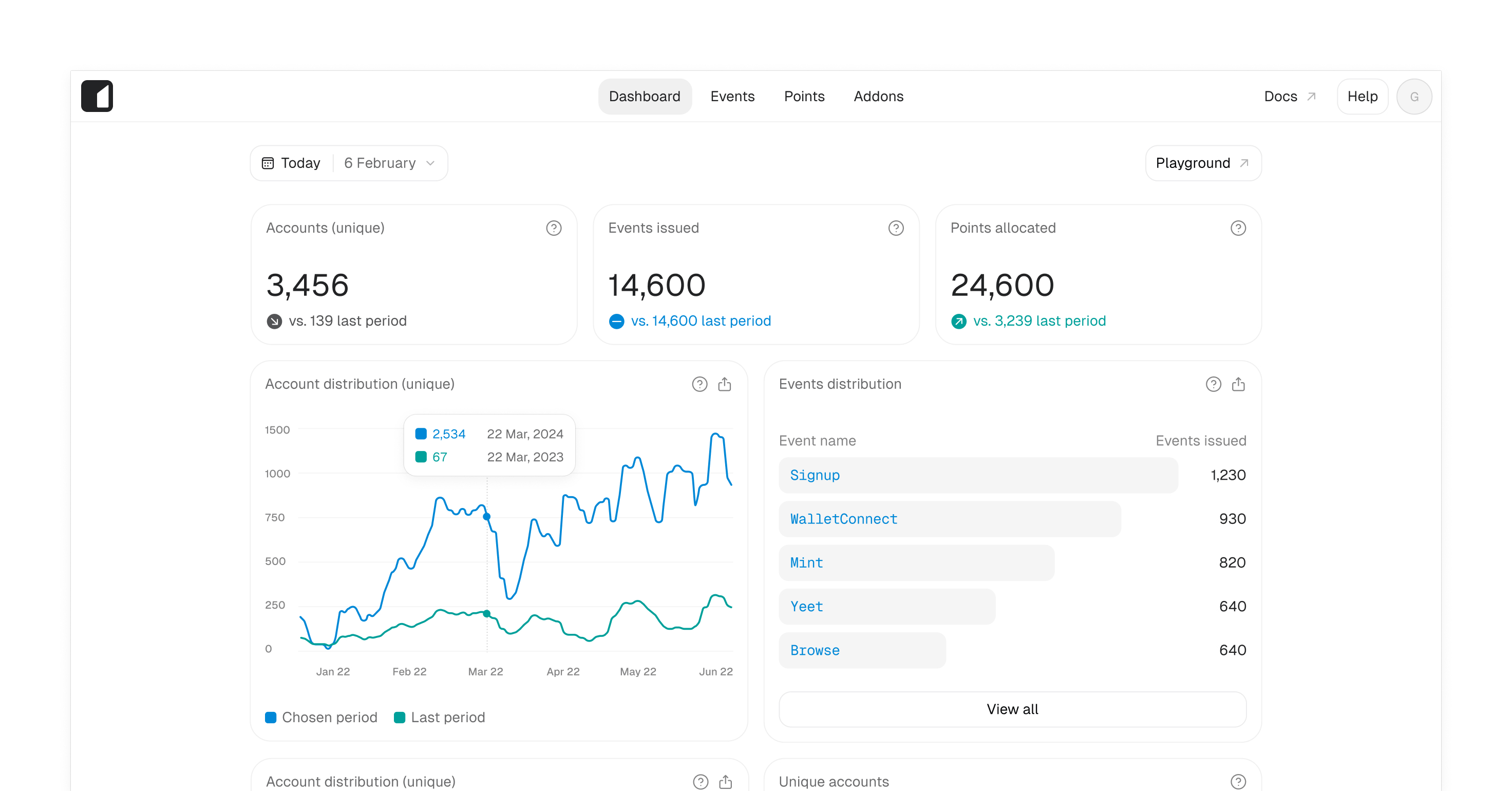Select the Signup event row

click(1012, 475)
